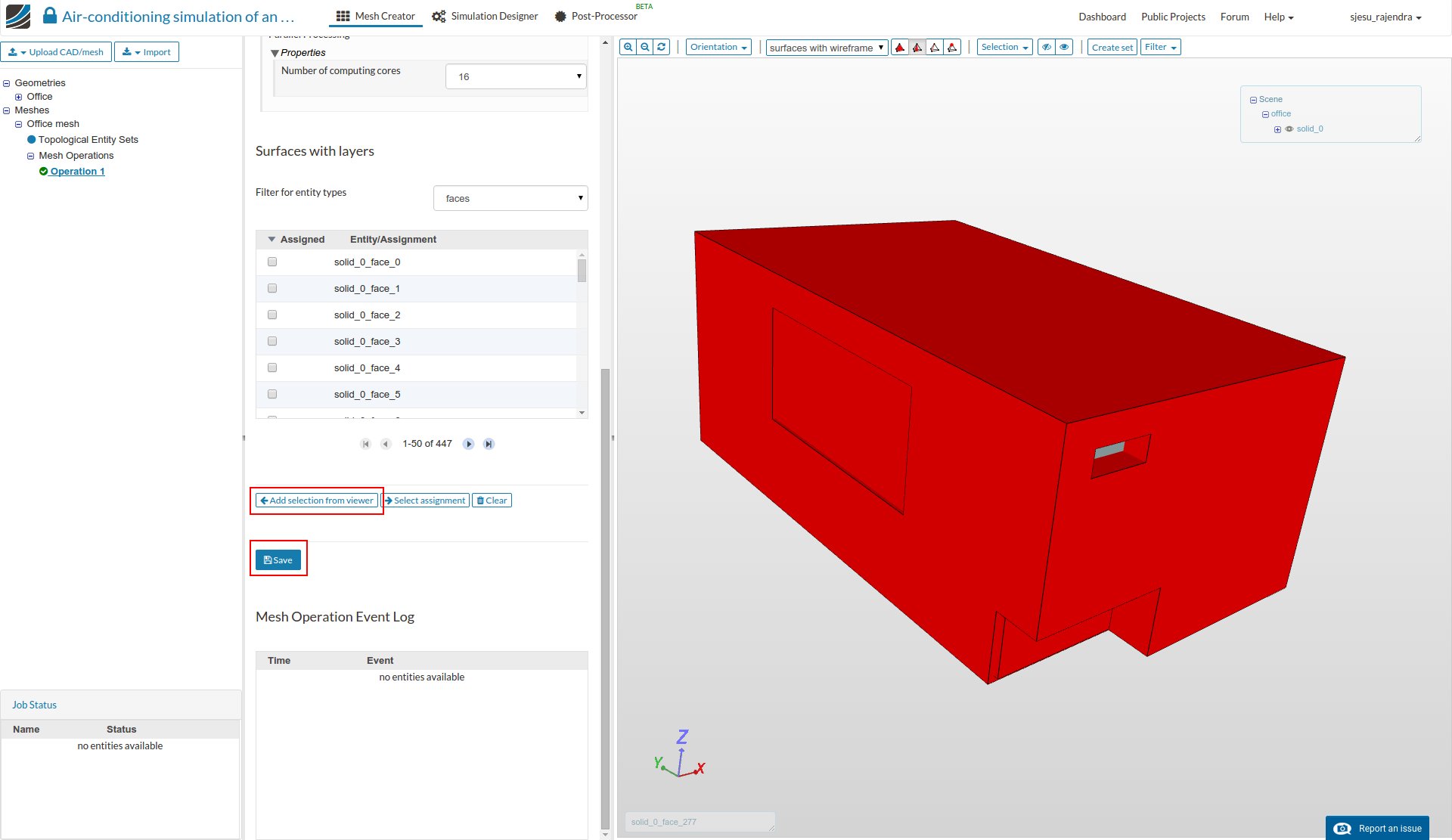Click the Save button

pyautogui.click(x=278, y=560)
